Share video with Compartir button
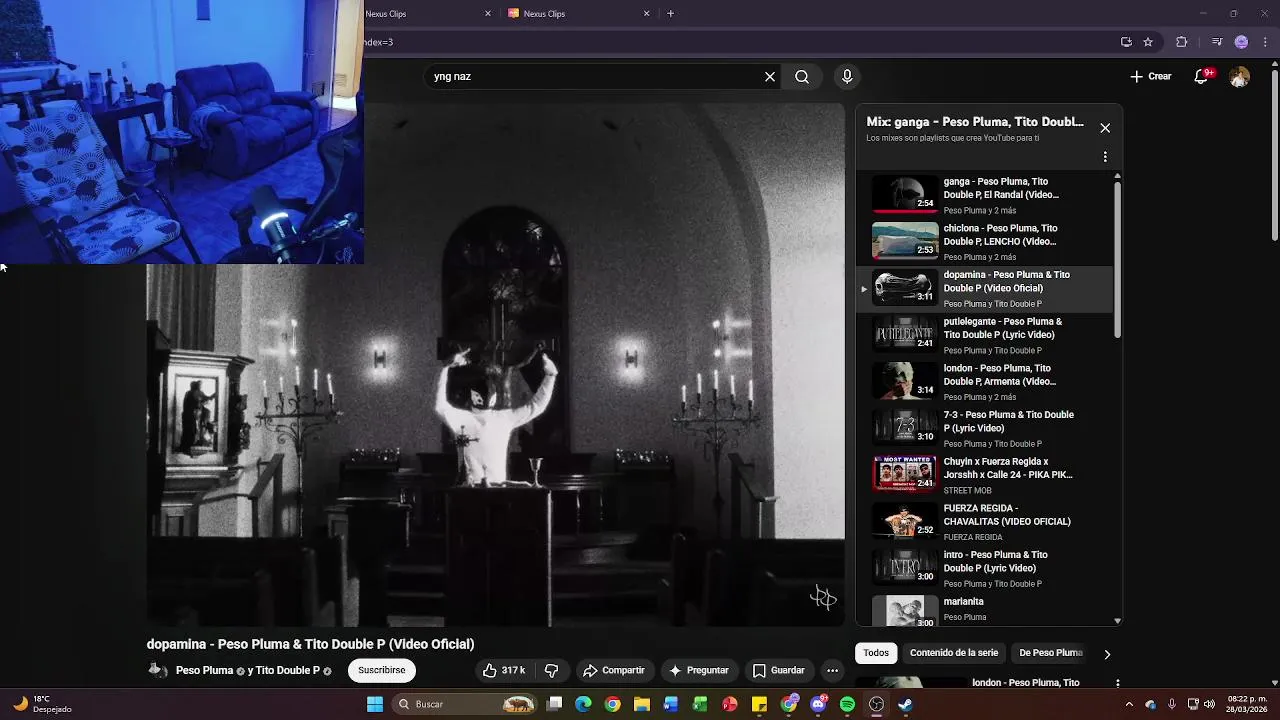This screenshot has height=720, width=1280. [614, 670]
